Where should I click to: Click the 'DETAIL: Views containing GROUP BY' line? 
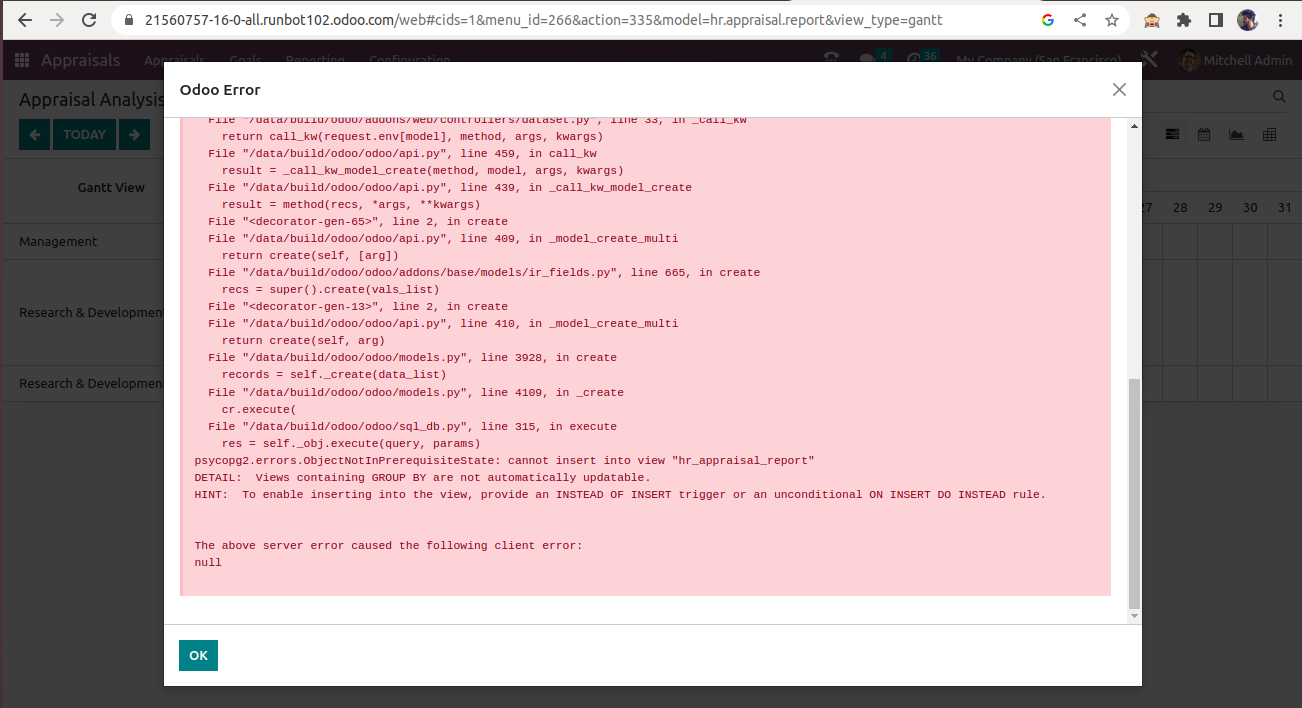pyautogui.click(x=422, y=478)
